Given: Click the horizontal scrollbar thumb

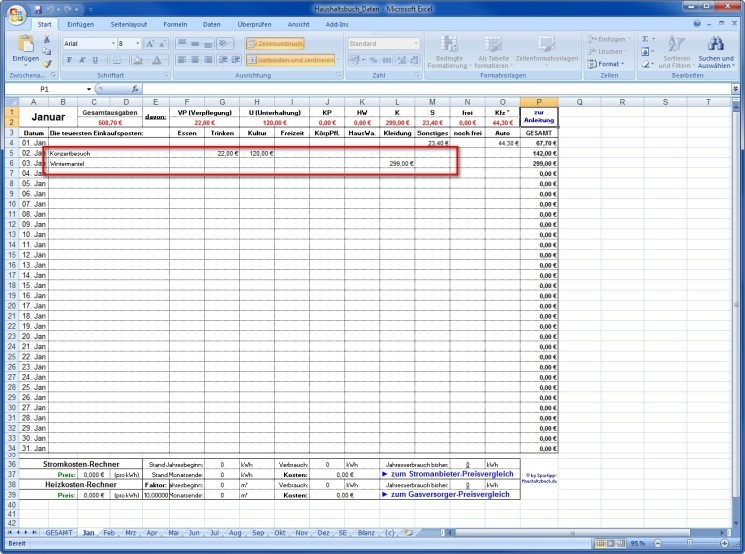Looking at the screenshot, I should tap(572, 533).
